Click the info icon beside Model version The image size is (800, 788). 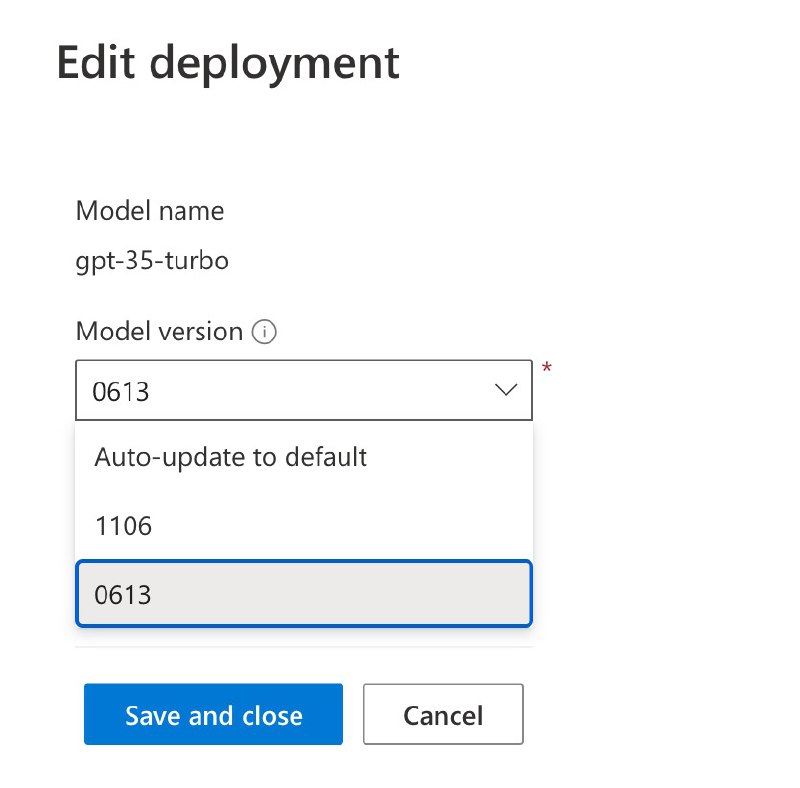click(x=264, y=332)
